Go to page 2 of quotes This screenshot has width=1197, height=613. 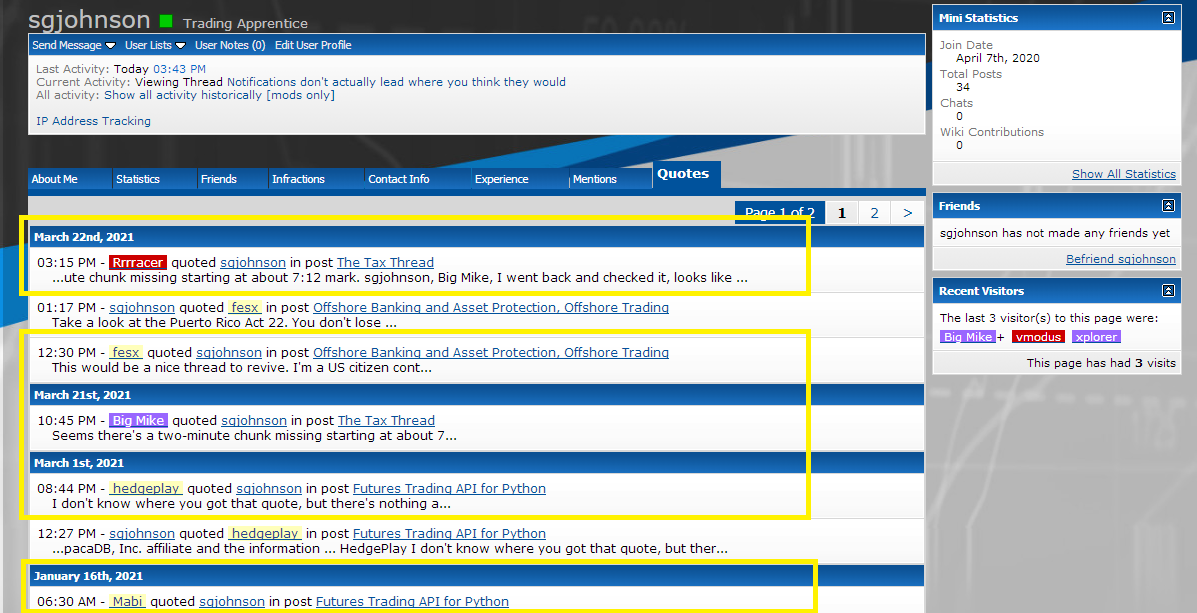coord(875,213)
